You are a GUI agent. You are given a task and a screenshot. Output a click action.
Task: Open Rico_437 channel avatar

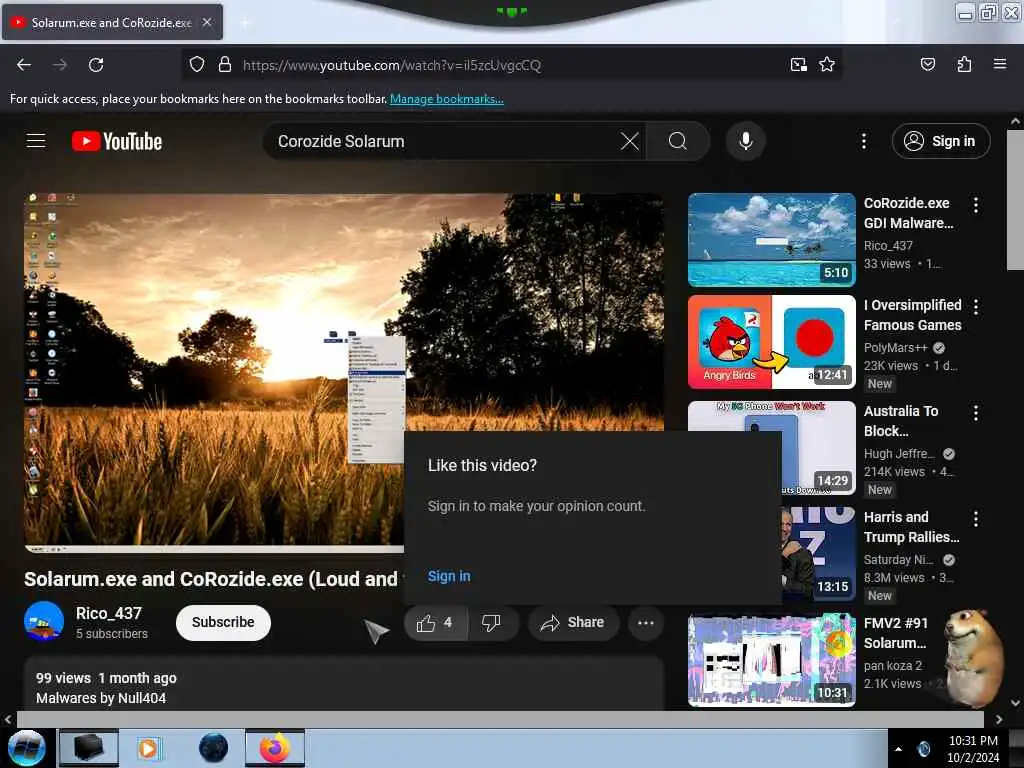point(44,621)
